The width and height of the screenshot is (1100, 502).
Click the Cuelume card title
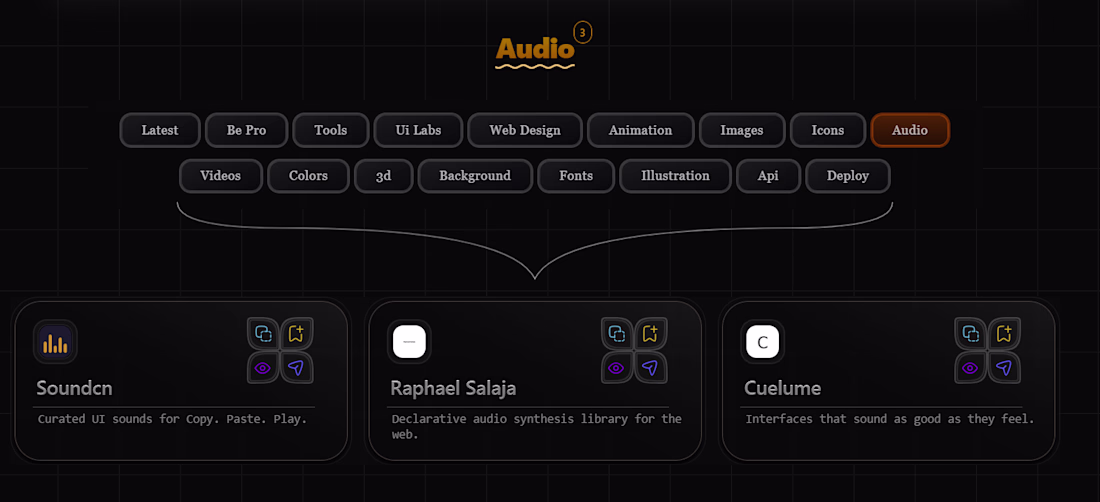782,388
